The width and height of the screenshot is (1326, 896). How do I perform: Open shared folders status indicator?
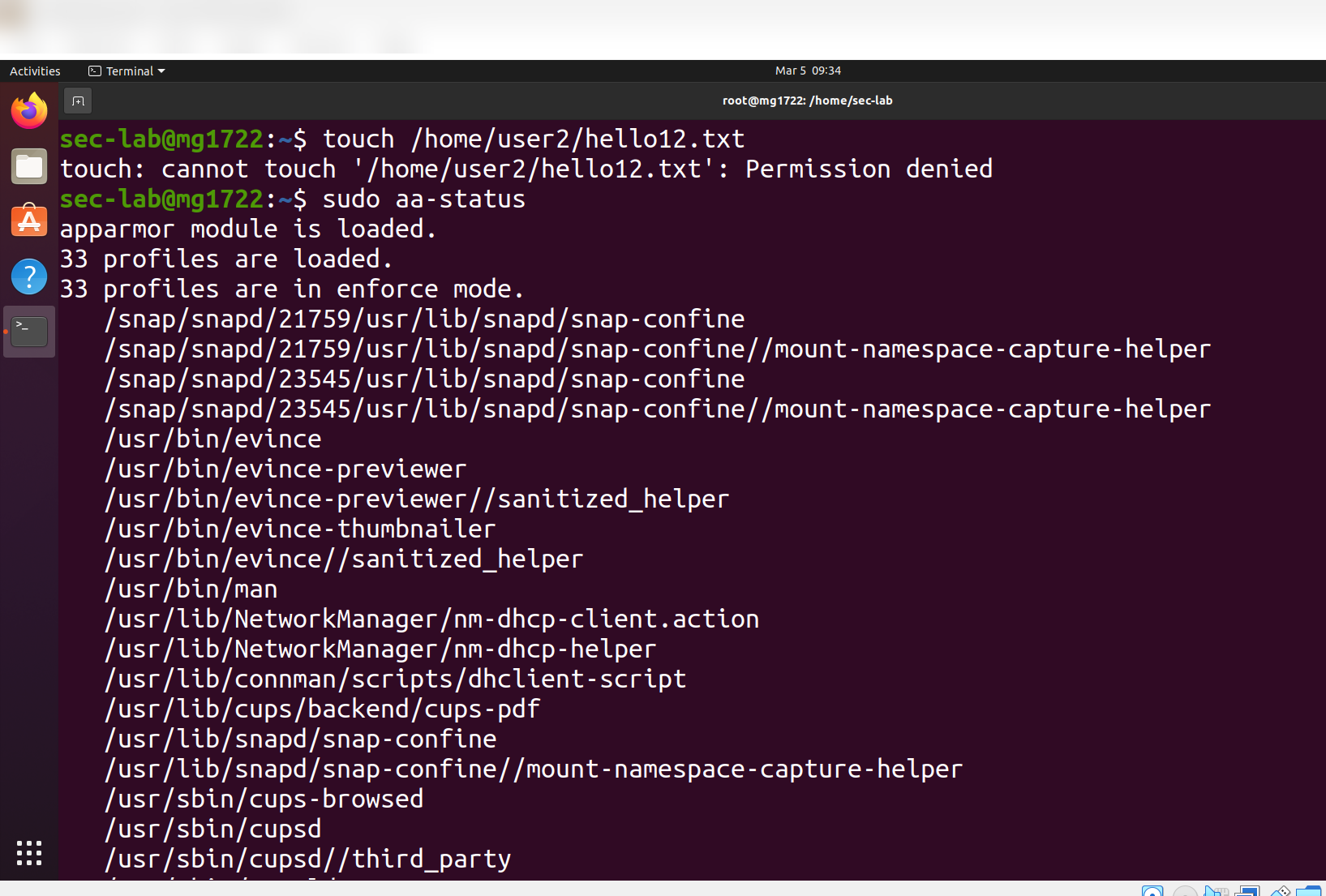[1308, 890]
